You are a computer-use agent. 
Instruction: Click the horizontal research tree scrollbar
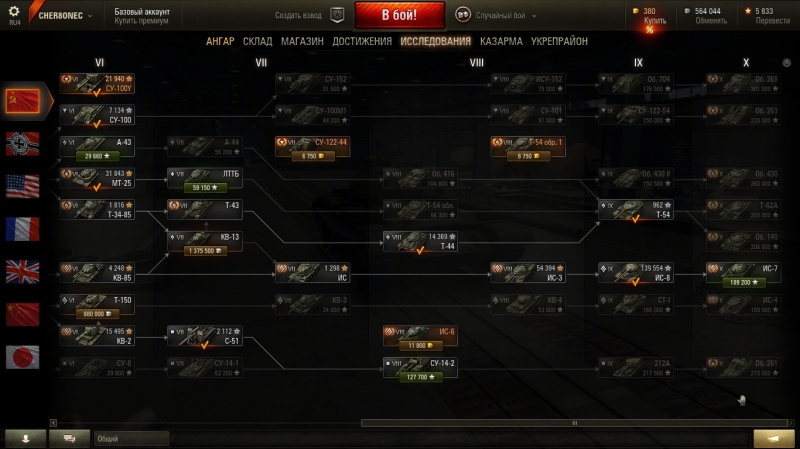click(574, 423)
